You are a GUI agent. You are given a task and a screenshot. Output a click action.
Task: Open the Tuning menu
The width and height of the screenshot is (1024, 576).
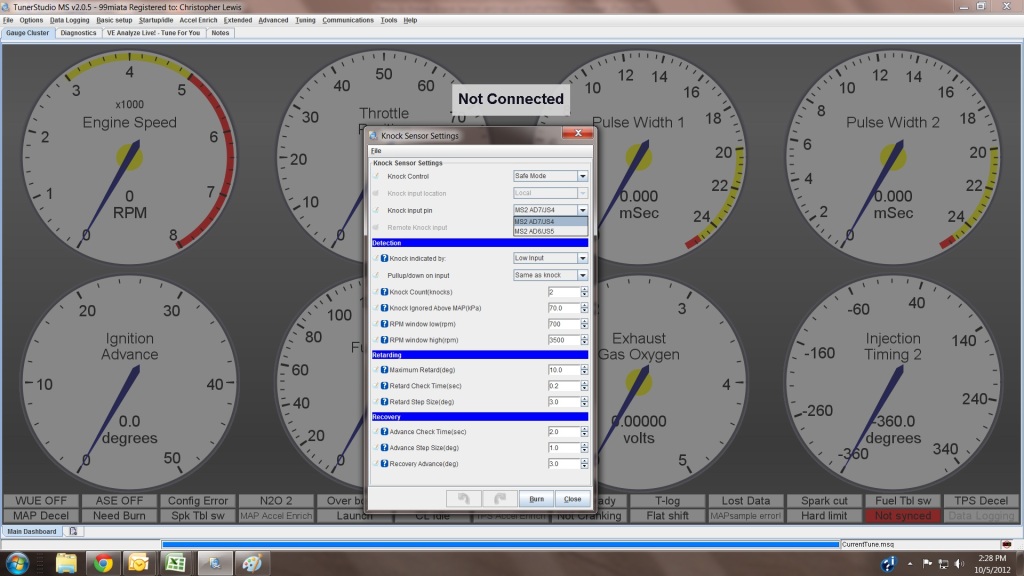tap(303, 20)
